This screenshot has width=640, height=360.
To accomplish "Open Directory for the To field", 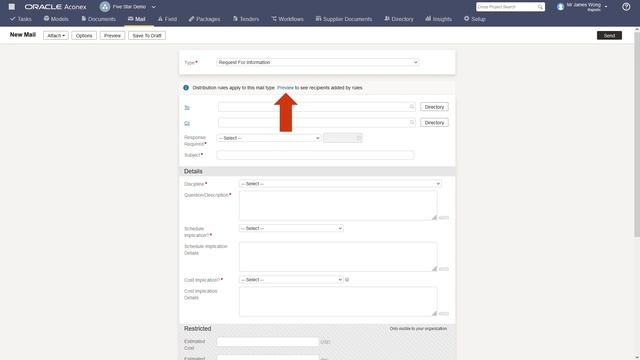I will click(x=434, y=107).
